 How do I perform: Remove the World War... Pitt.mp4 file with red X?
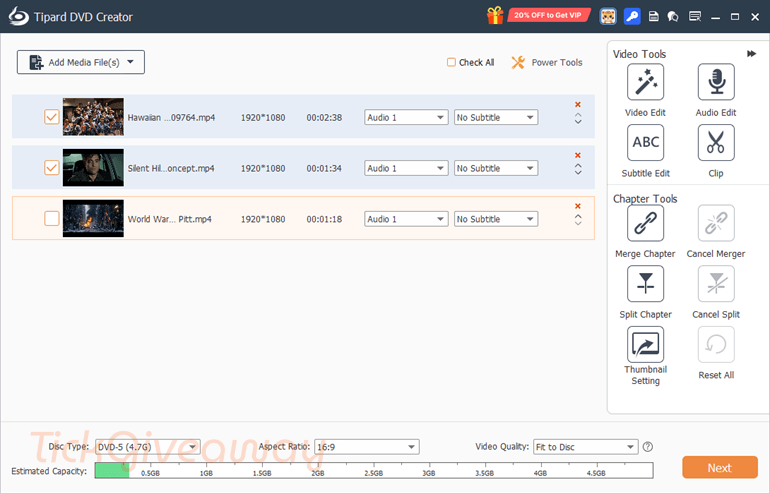point(578,206)
